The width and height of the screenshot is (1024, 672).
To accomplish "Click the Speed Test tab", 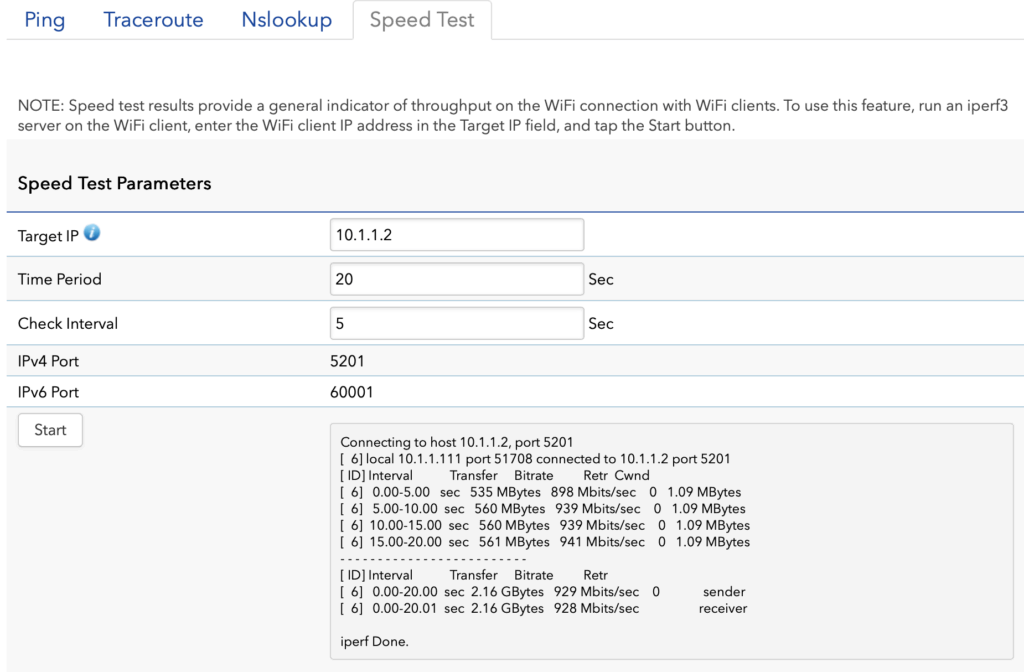I will [x=422, y=20].
